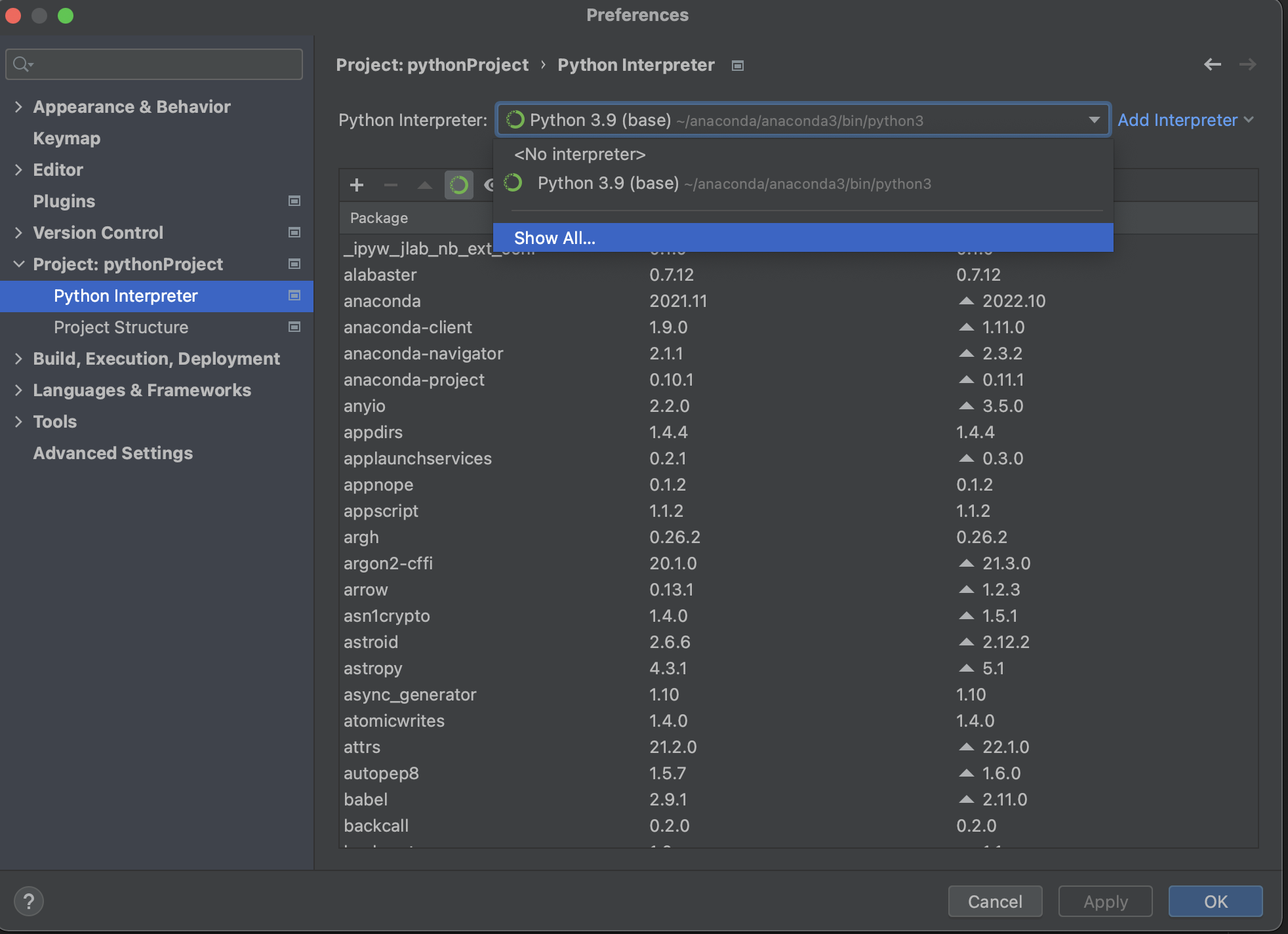This screenshot has width=1288, height=934.
Task: Click upgrade arrow next to anaconda 2022.10
Action: click(x=966, y=300)
